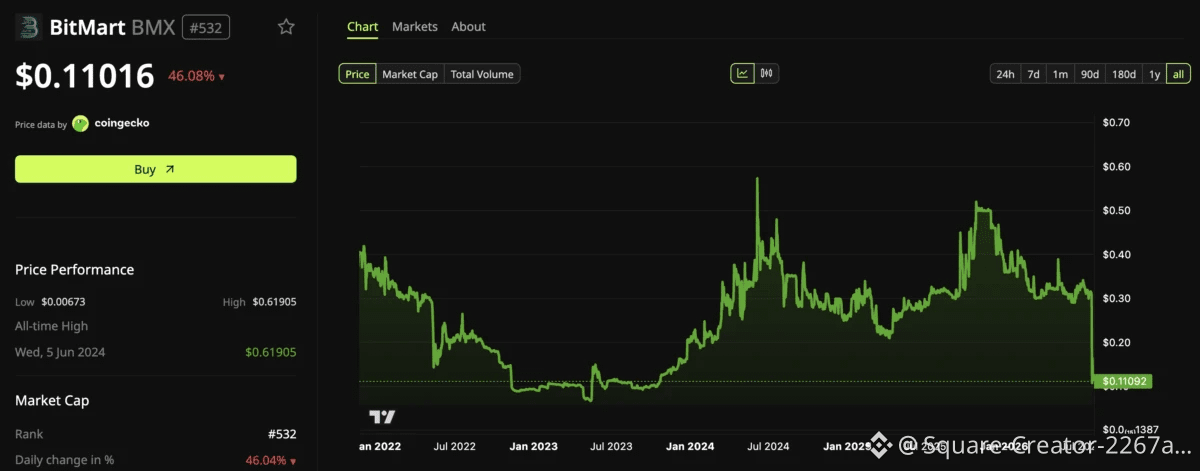Select the Price chart metric

pyautogui.click(x=357, y=74)
